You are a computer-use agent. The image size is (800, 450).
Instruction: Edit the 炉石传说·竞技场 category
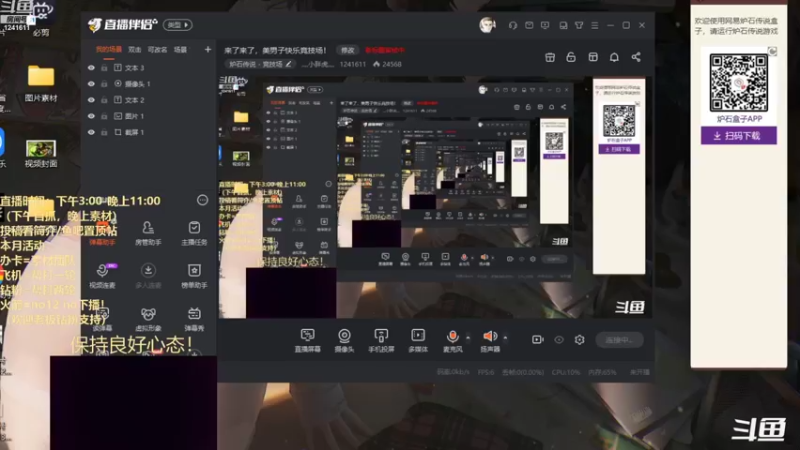point(260,64)
